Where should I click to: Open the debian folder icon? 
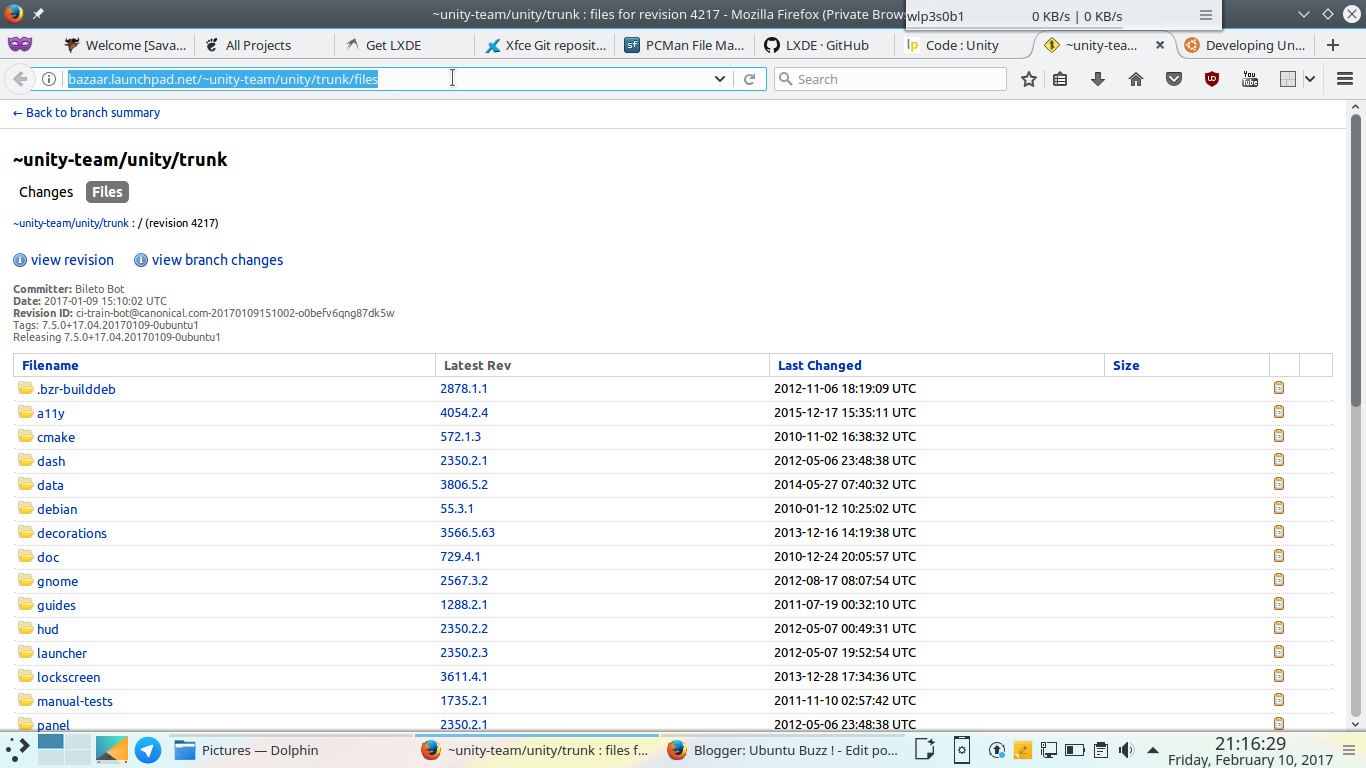[26, 508]
